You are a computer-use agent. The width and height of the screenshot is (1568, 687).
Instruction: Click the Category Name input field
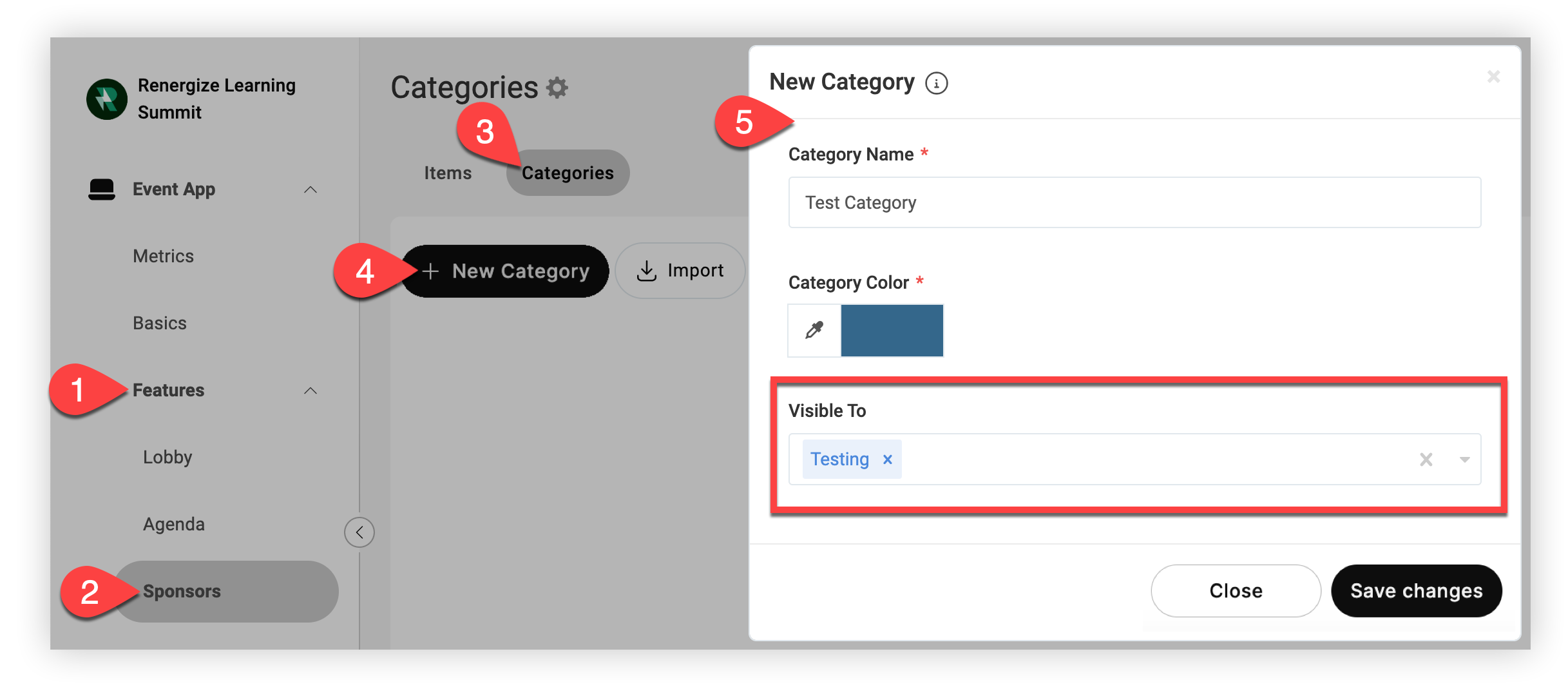coord(1134,202)
